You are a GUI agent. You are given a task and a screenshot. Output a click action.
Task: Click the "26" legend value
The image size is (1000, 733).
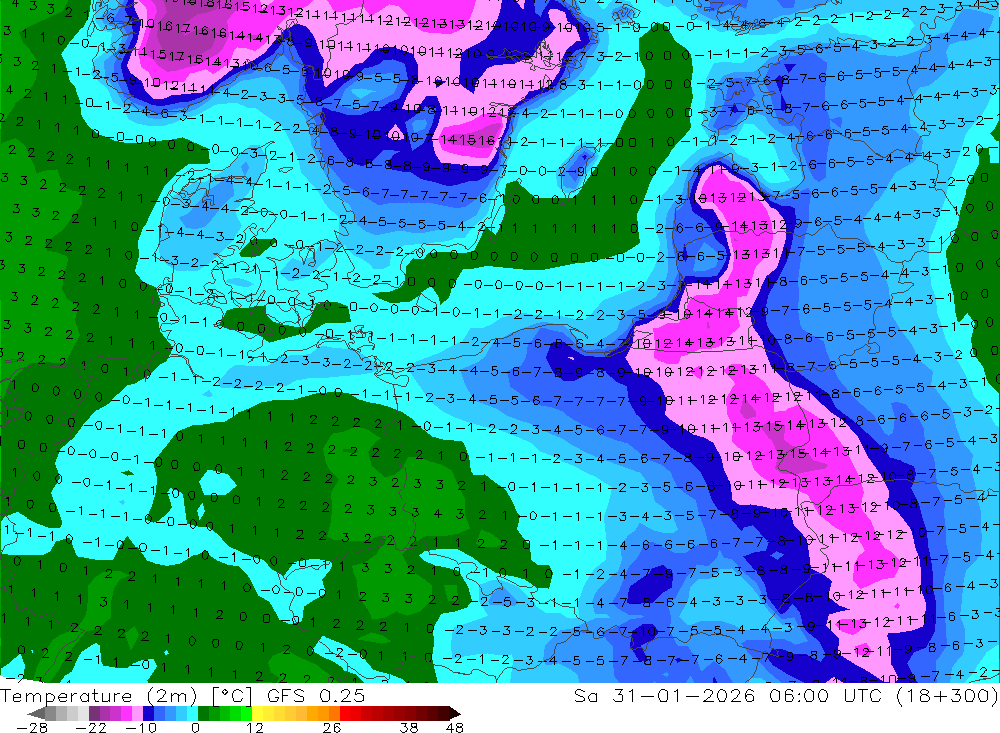pyautogui.click(x=332, y=727)
